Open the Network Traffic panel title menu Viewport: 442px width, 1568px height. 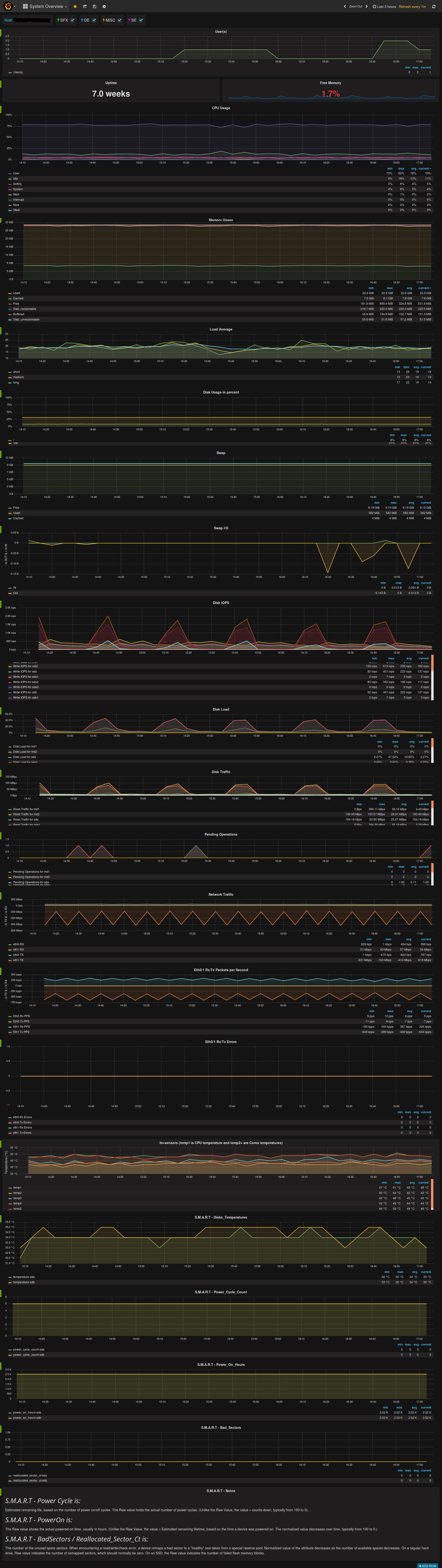tap(221, 894)
